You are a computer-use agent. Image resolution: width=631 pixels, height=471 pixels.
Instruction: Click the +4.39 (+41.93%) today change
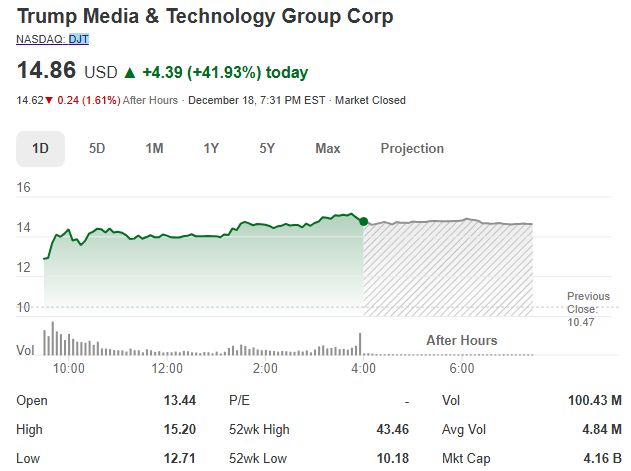pos(225,73)
